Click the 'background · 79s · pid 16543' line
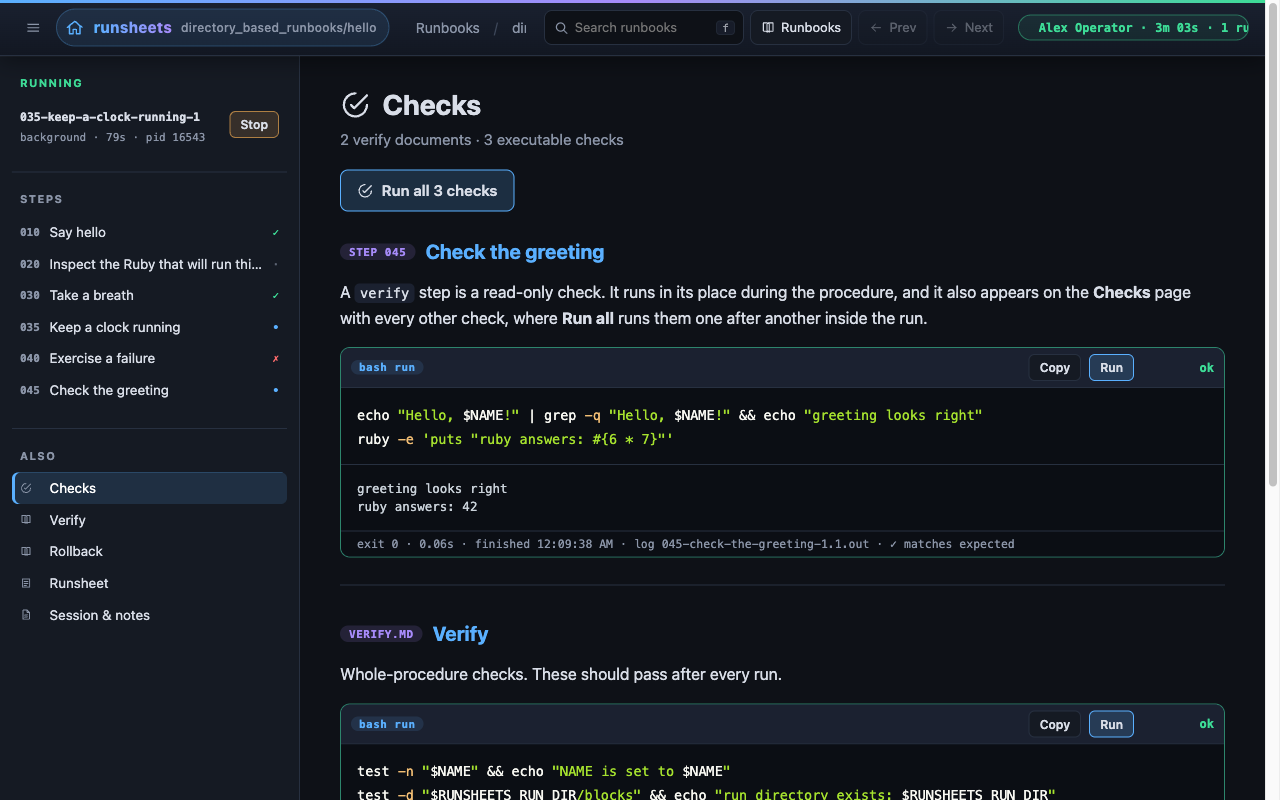The height and width of the screenshot is (800, 1280). [x=113, y=137]
